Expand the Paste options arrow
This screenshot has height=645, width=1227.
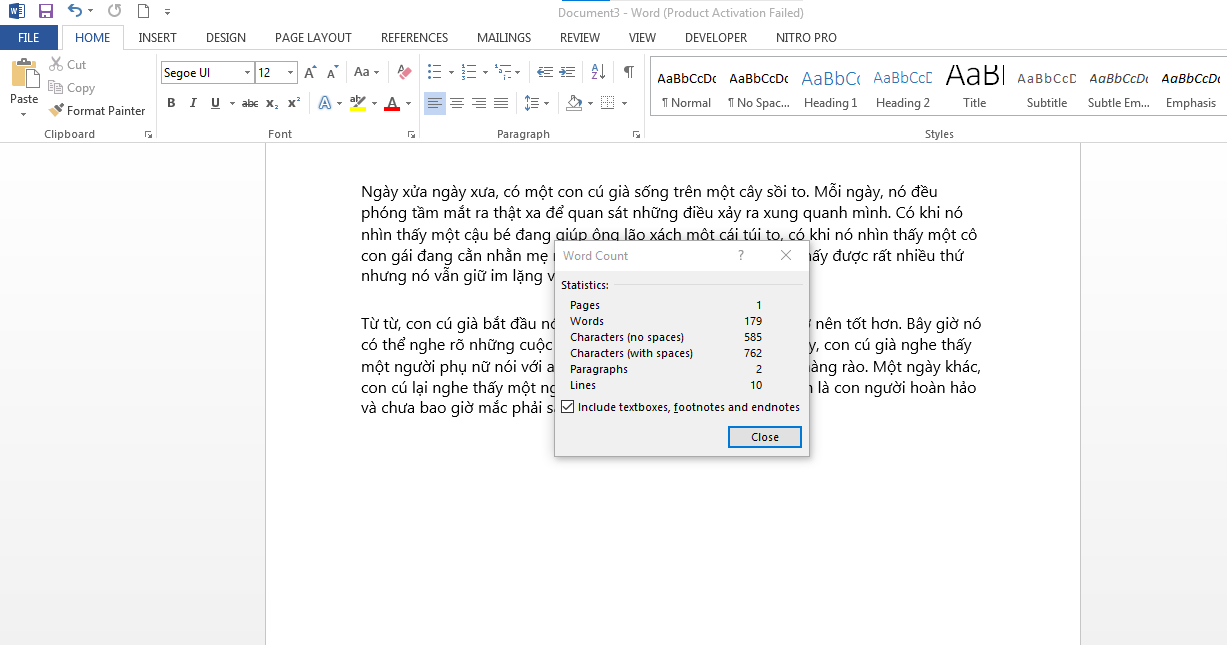coord(24,114)
